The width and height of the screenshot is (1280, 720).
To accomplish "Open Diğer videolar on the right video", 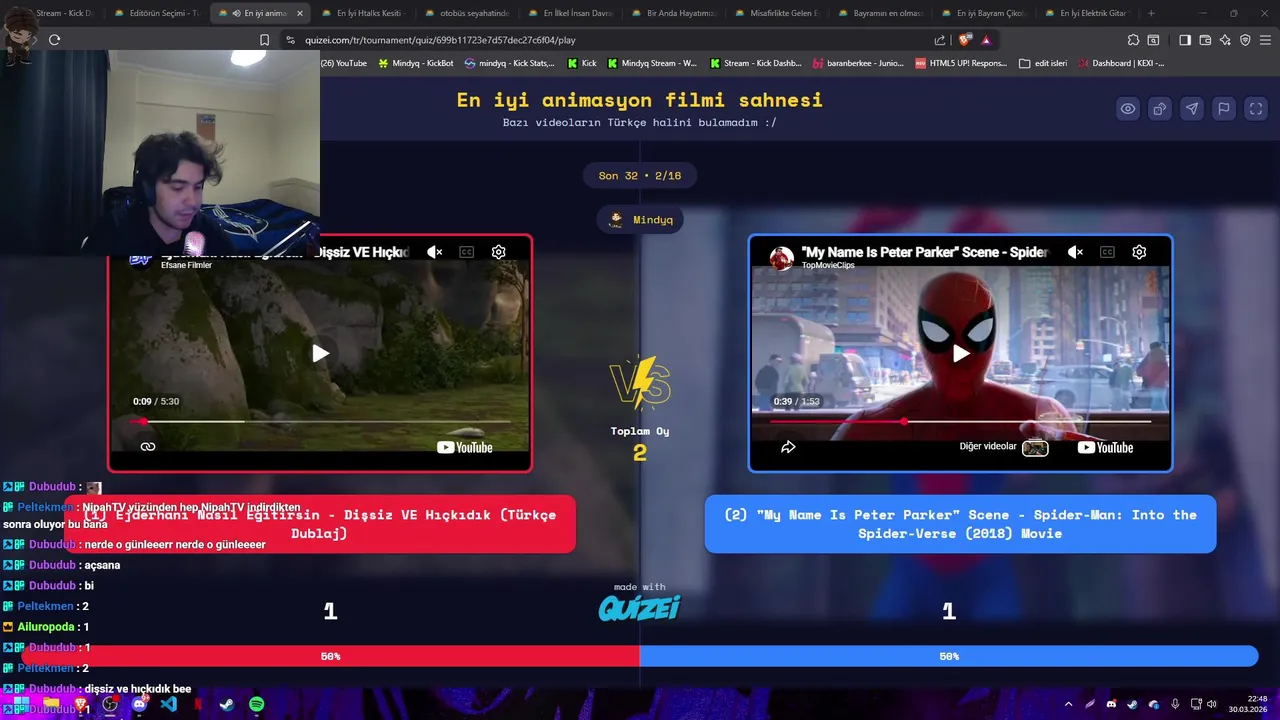I will pyautogui.click(x=1003, y=447).
